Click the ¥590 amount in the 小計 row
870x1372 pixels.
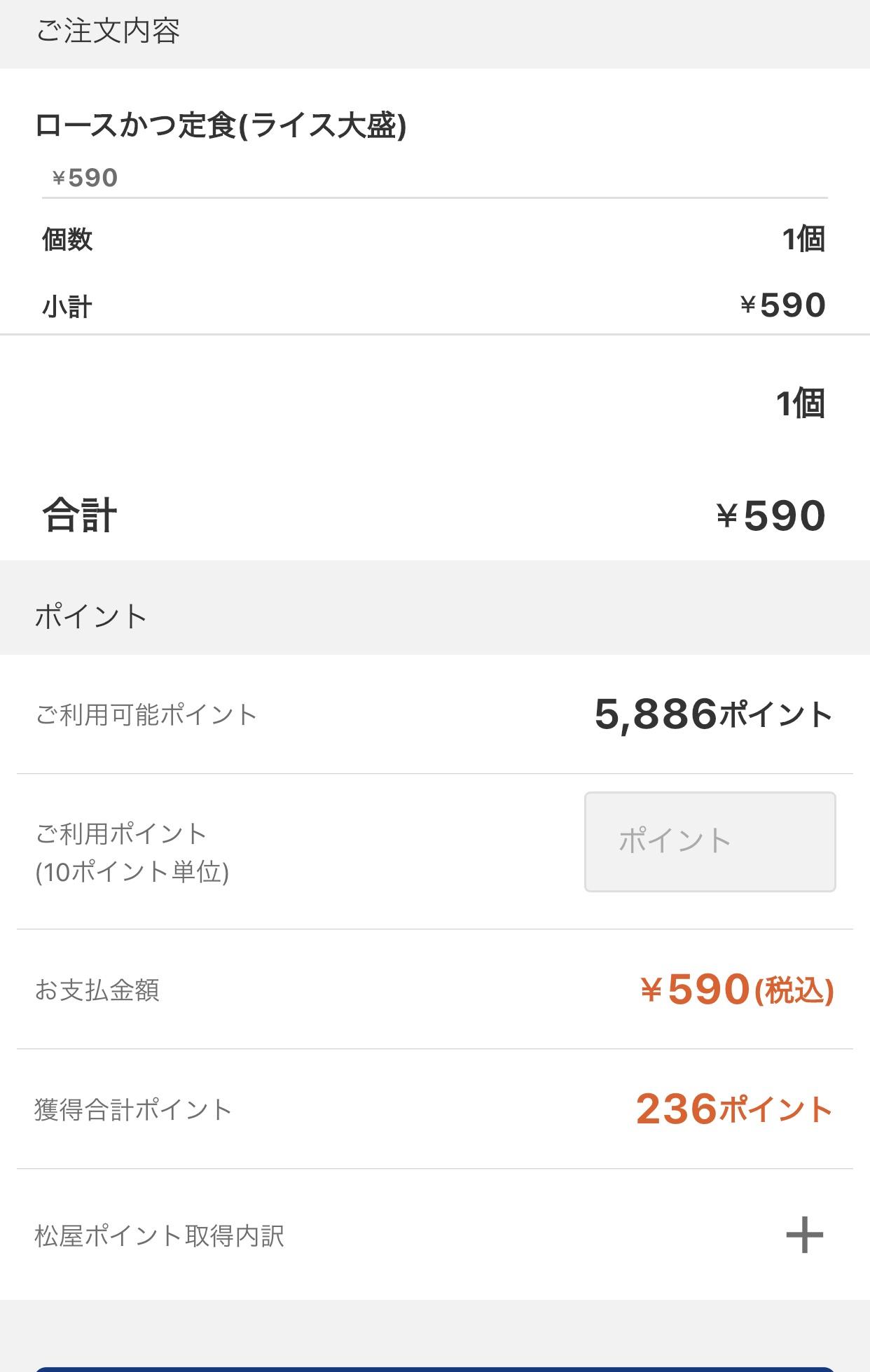(x=782, y=305)
